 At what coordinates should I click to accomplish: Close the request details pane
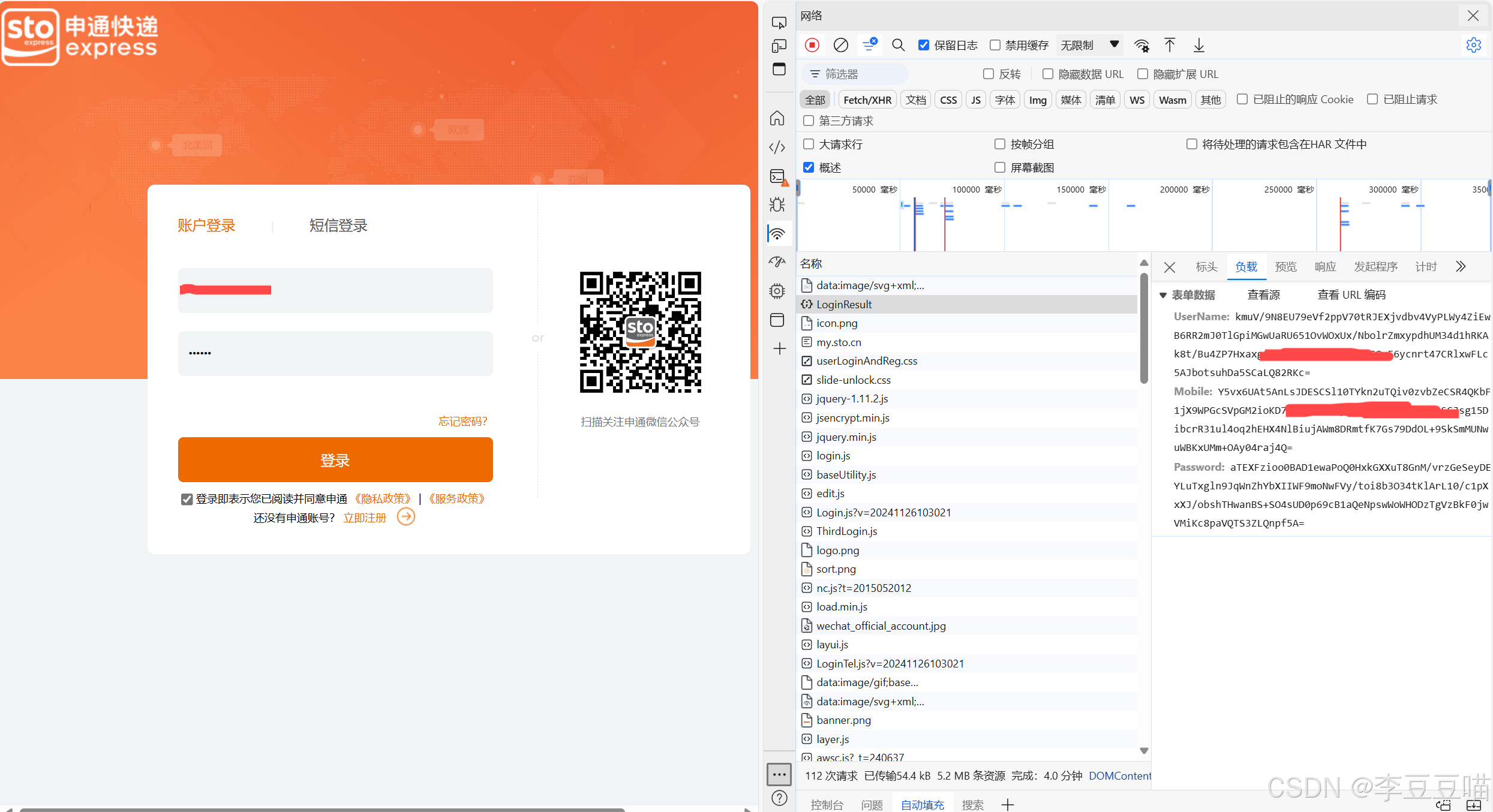click(1170, 267)
